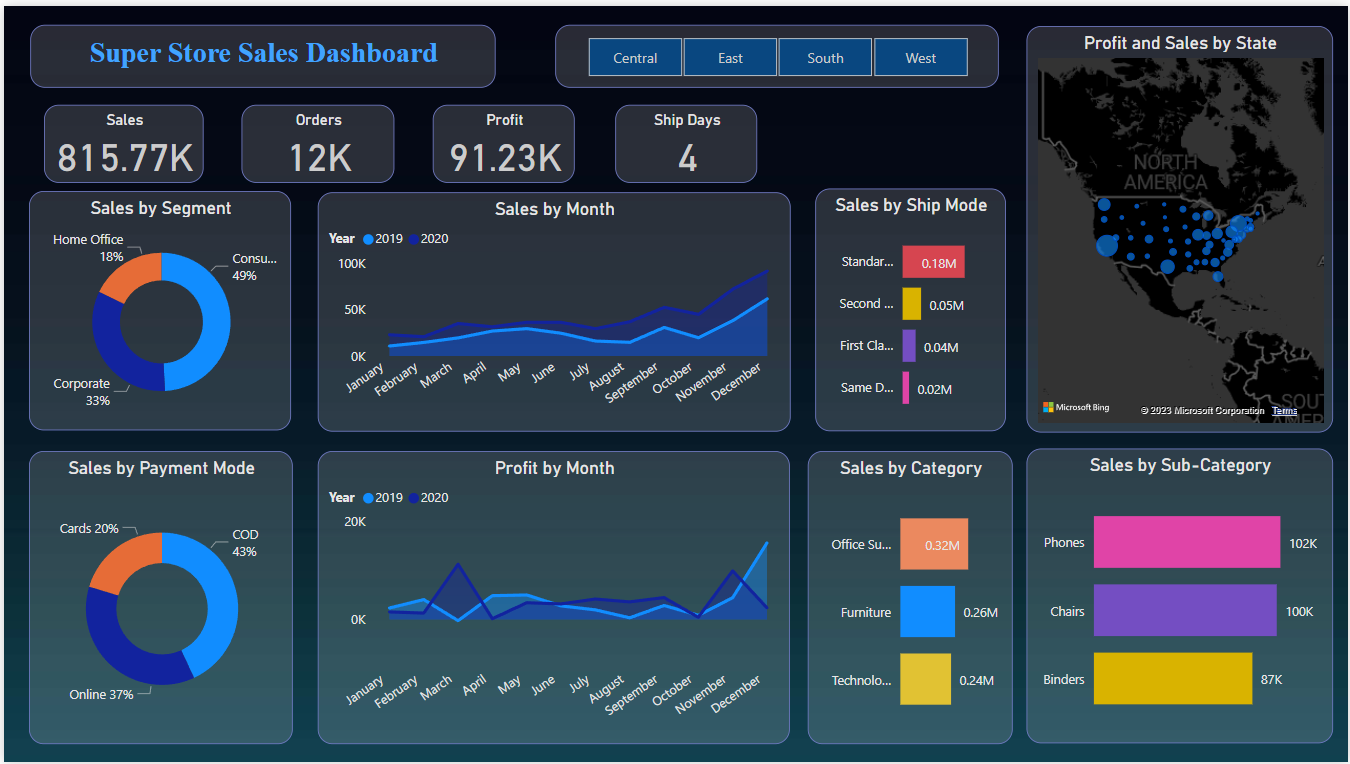Click the Binders bar in Sales by Sub-Category
This screenshot has width=1350, height=764.
(1172, 678)
